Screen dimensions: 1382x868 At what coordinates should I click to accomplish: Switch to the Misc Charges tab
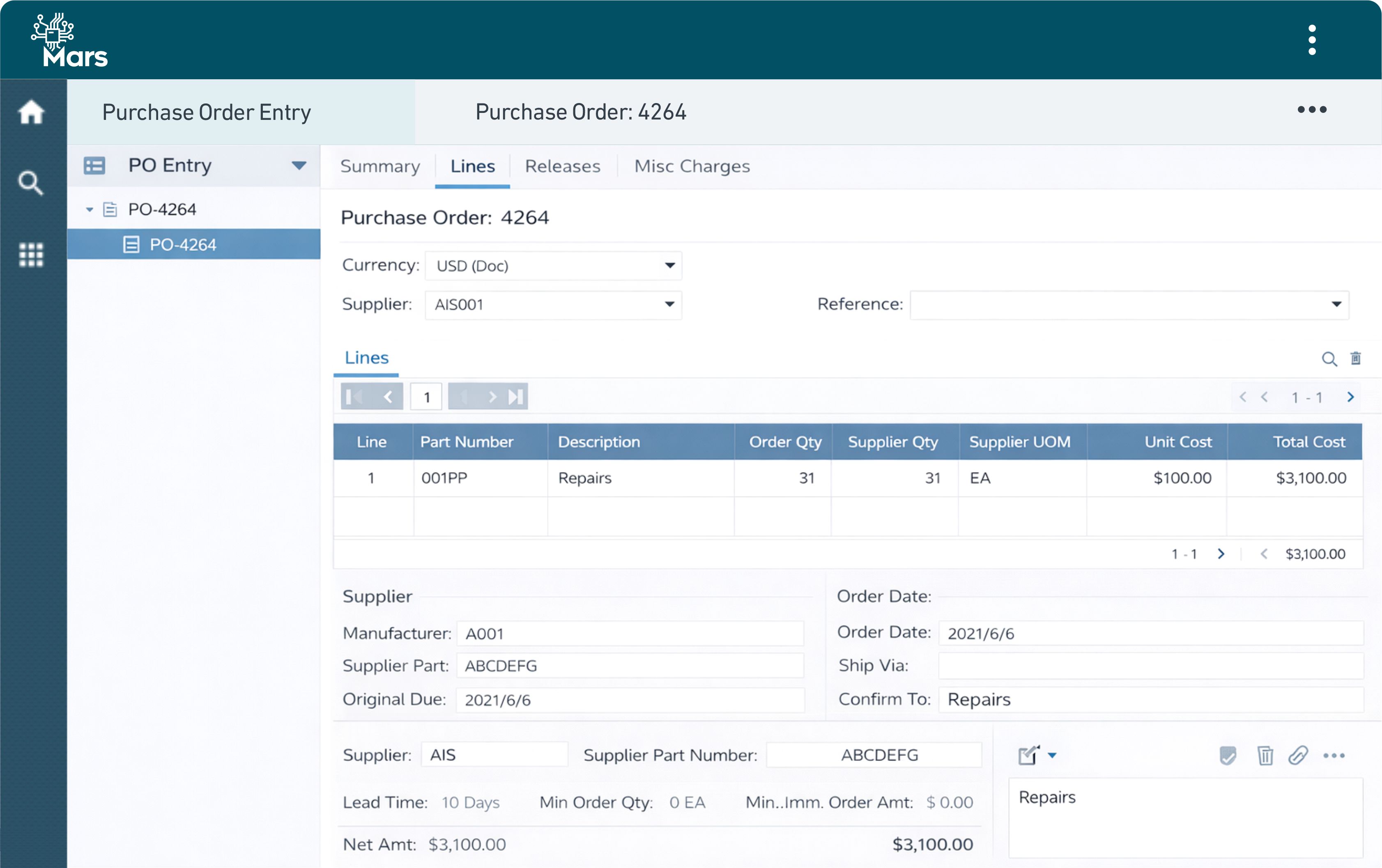point(692,166)
